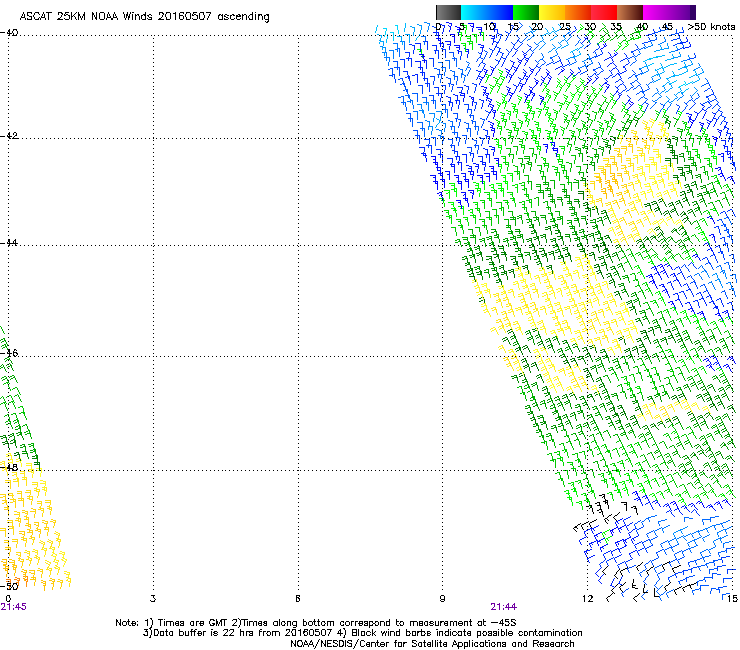Click the longitude 3 axis label
740x650 pixels.
pos(153,599)
